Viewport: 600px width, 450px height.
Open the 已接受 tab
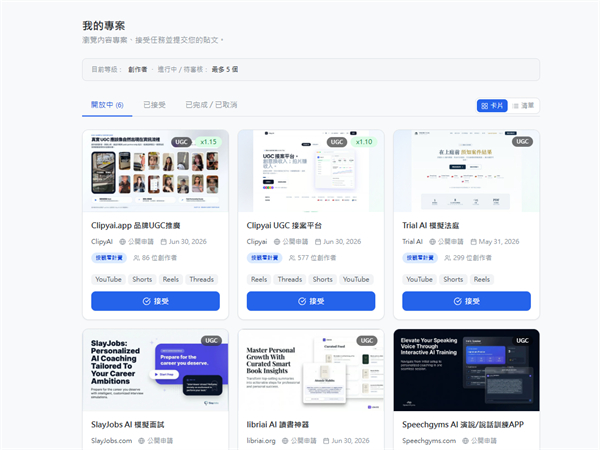(x=154, y=105)
